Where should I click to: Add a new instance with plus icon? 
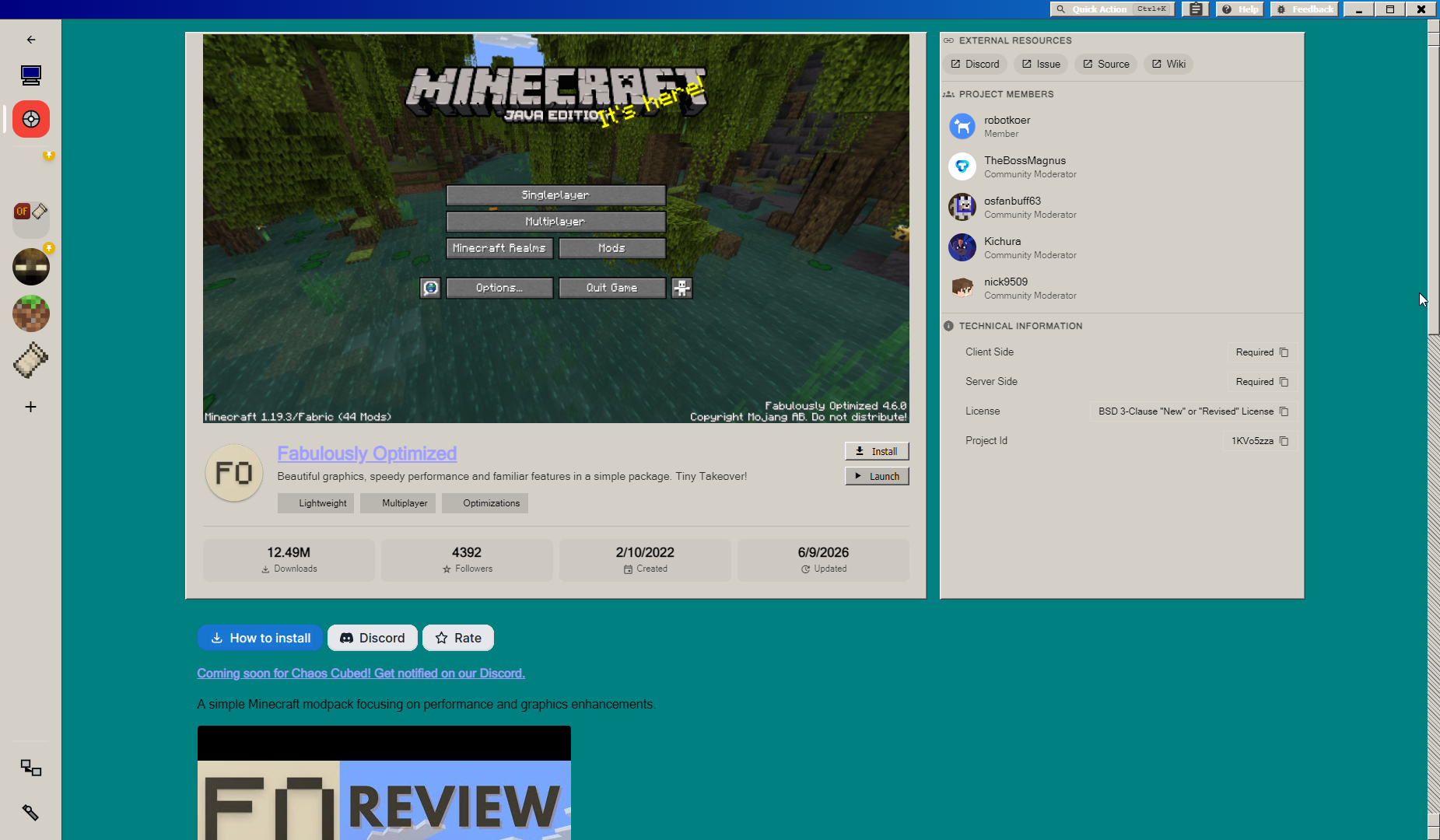coord(31,407)
